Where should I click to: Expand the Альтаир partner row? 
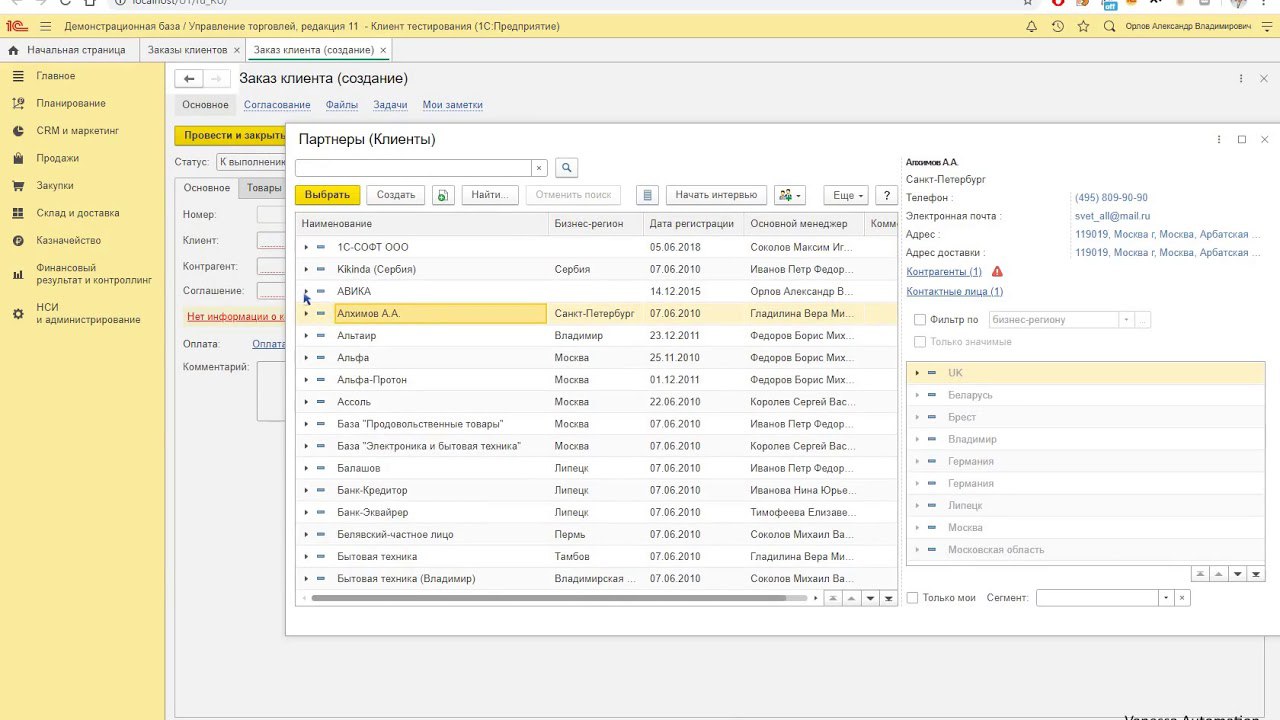pyautogui.click(x=306, y=336)
